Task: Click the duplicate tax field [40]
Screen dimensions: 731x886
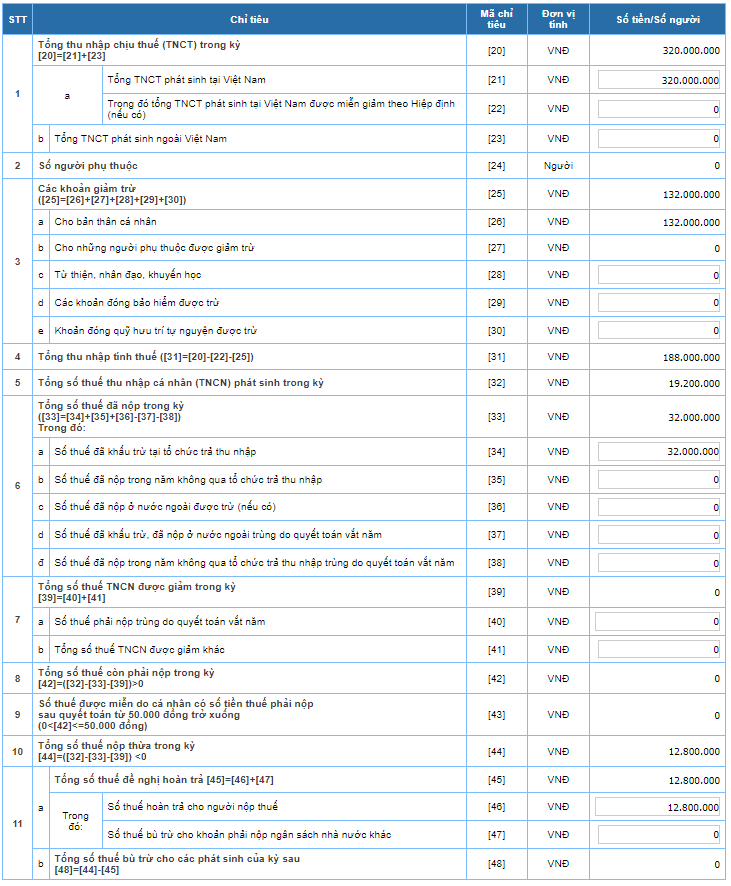Action: 657,622
